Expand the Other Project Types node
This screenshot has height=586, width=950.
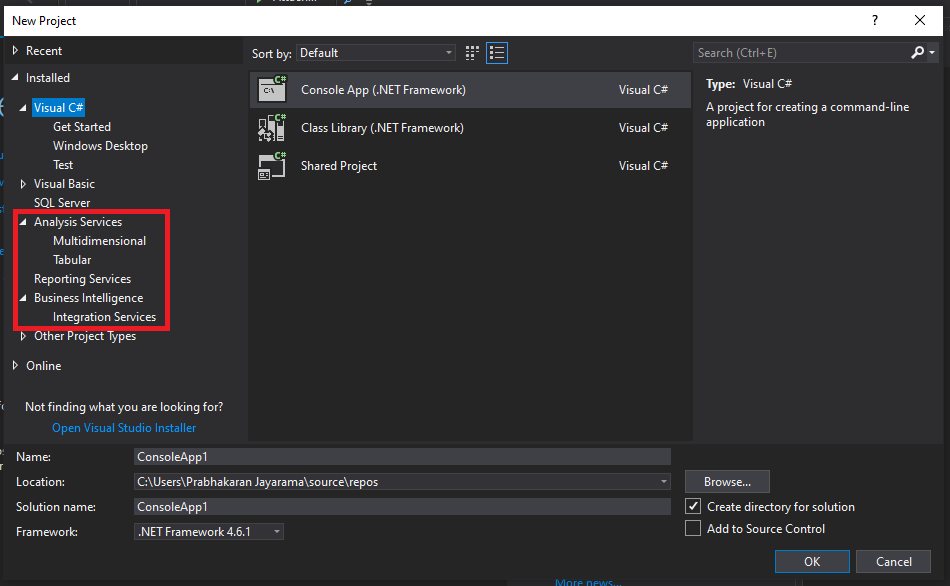(23, 336)
